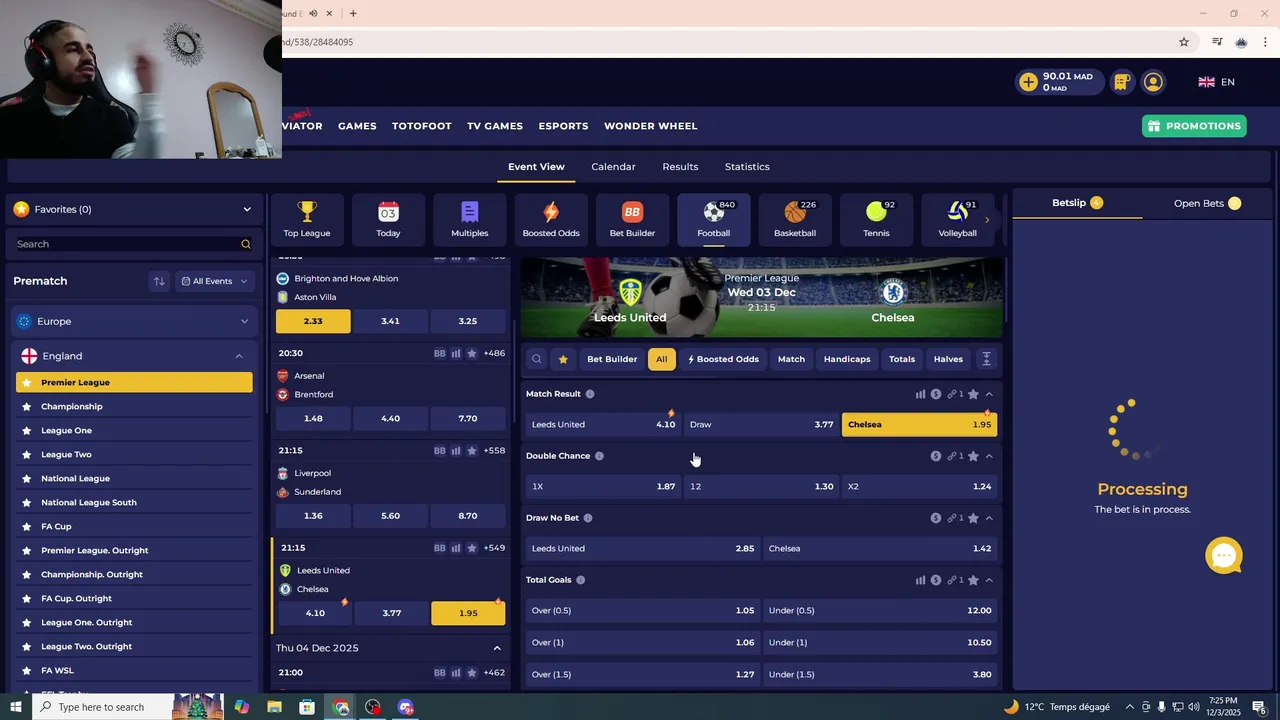
Task: Select the Multiples sport icon
Action: coord(469,219)
